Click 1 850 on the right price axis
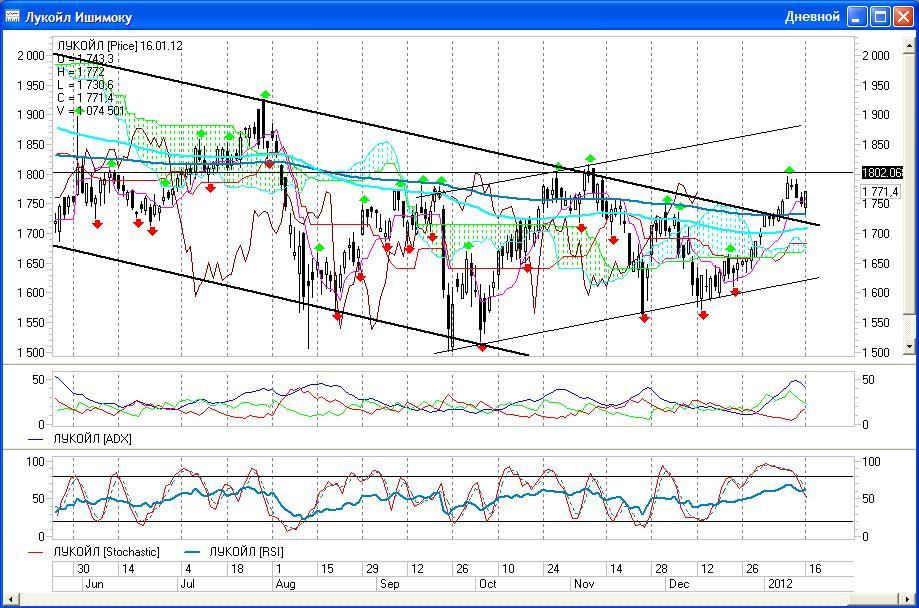The width and height of the screenshot is (919, 608). (876, 145)
